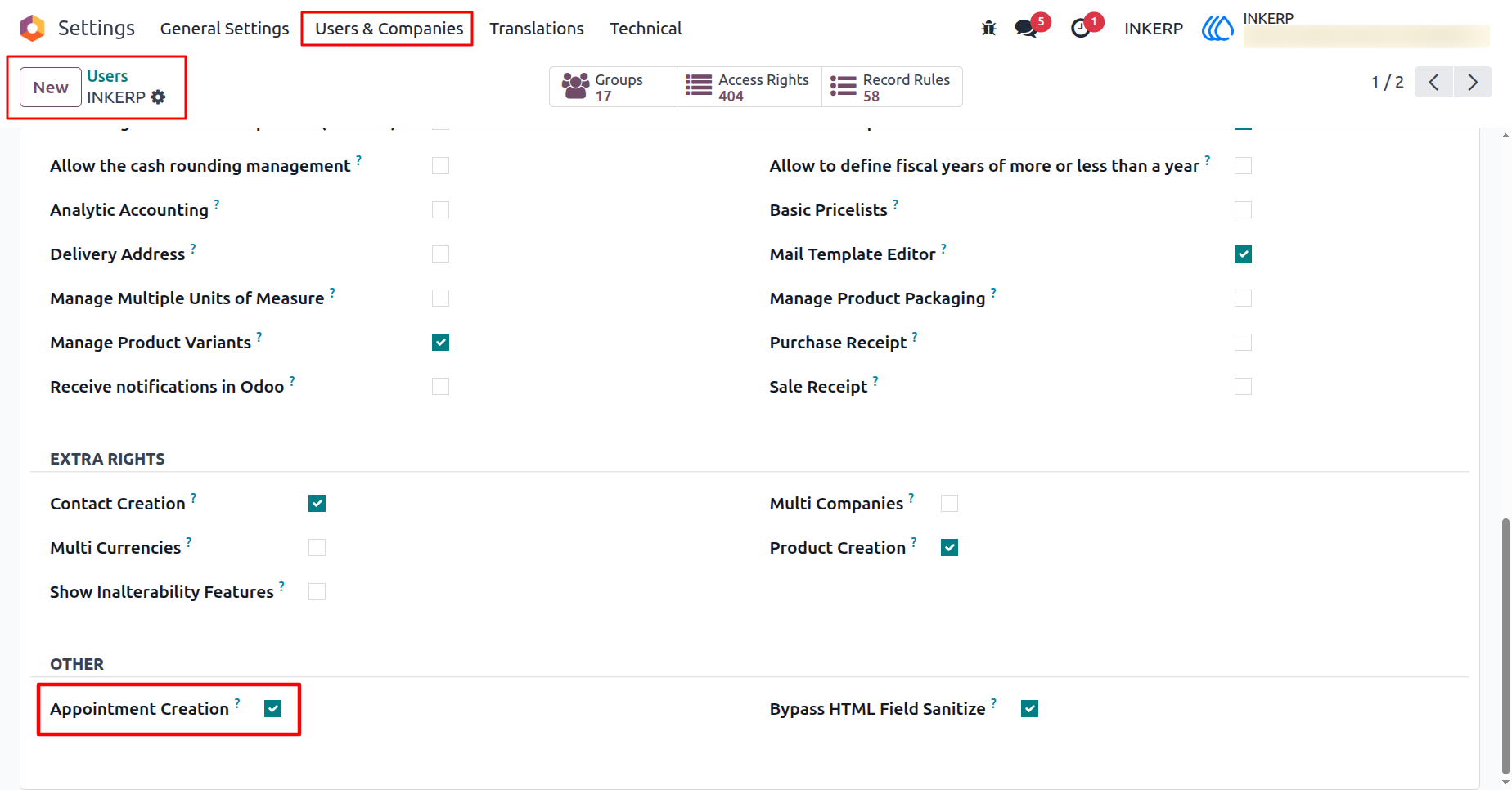Viewport: 1512px width, 790px height.
Task: Open Translations menu
Action: [x=537, y=29]
